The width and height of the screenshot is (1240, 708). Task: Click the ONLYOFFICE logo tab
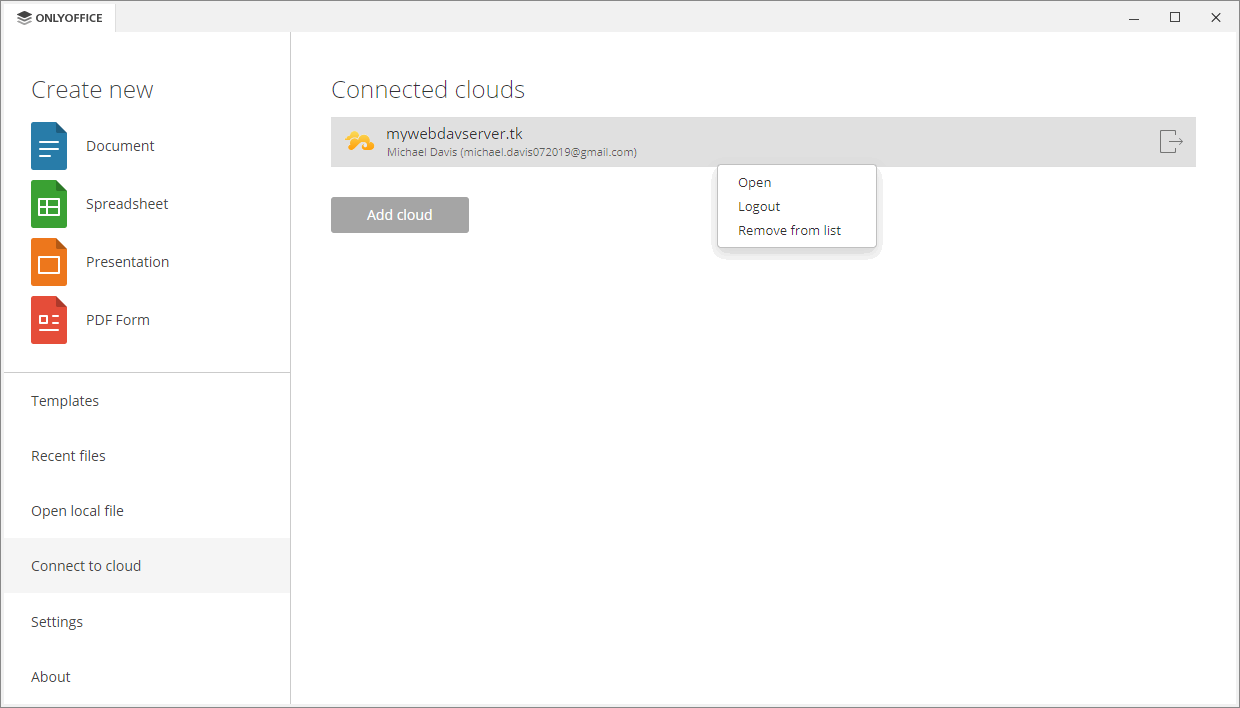[60, 18]
